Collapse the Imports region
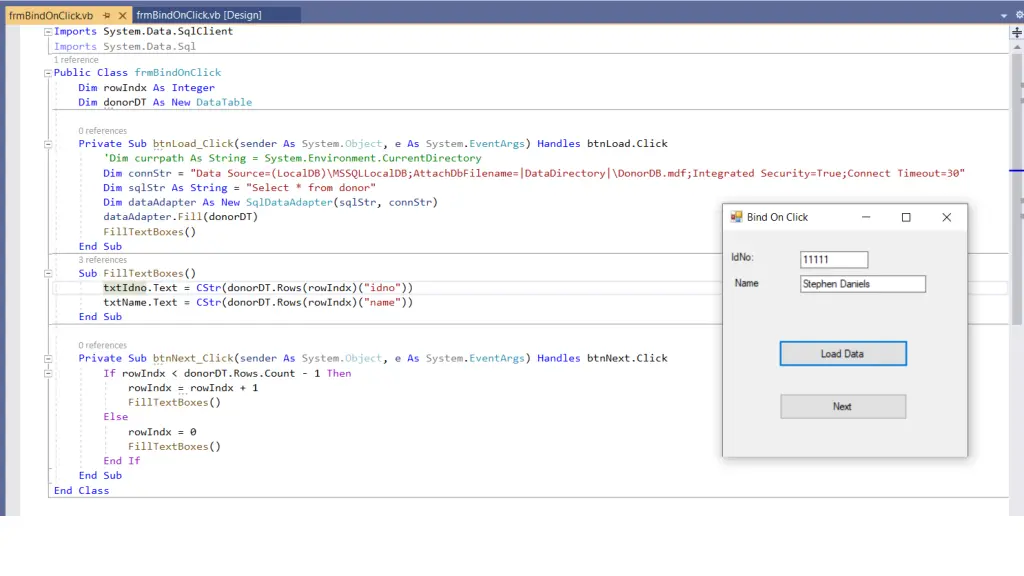 coord(48,31)
